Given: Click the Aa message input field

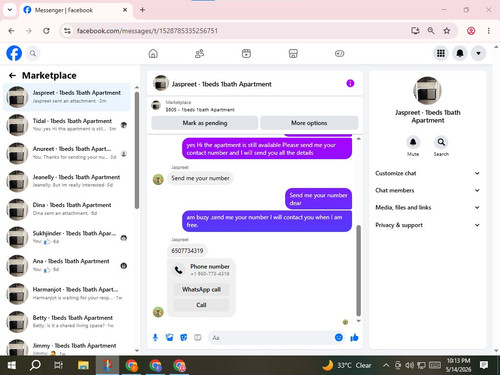Looking at the screenshot, I should pos(271,338).
